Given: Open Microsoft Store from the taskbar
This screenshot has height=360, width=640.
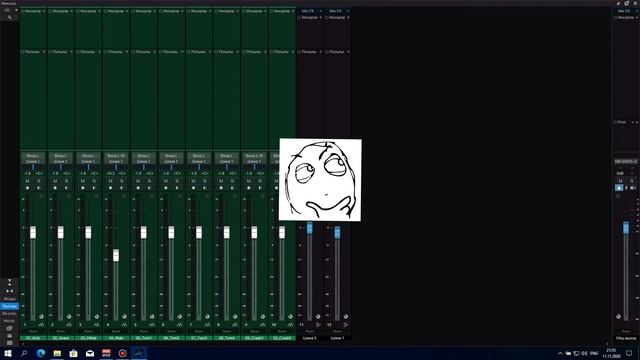Looking at the screenshot, I should click(73, 353).
